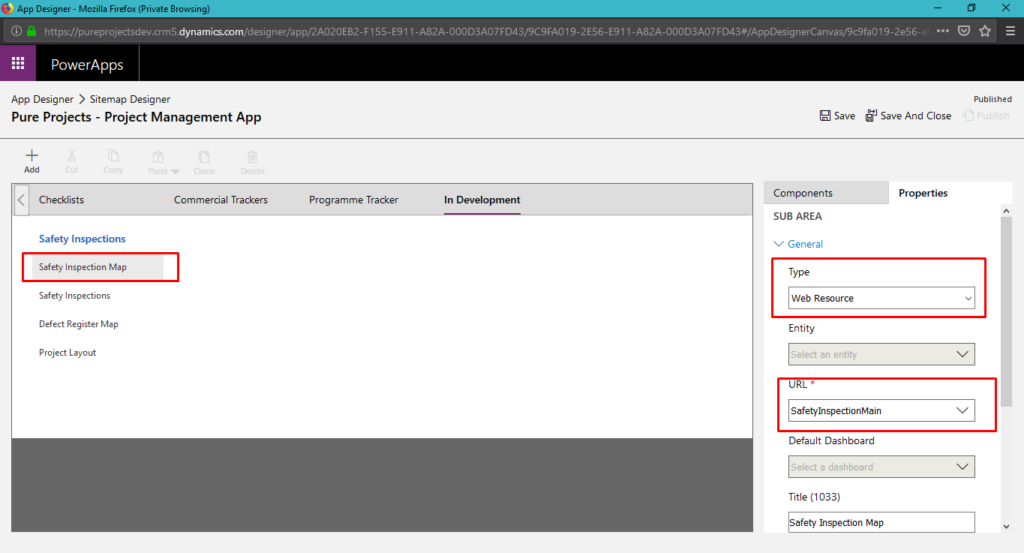Select the Commercial Trackers tab
Viewport: 1024px width, 553px height.
coord(221,200)
